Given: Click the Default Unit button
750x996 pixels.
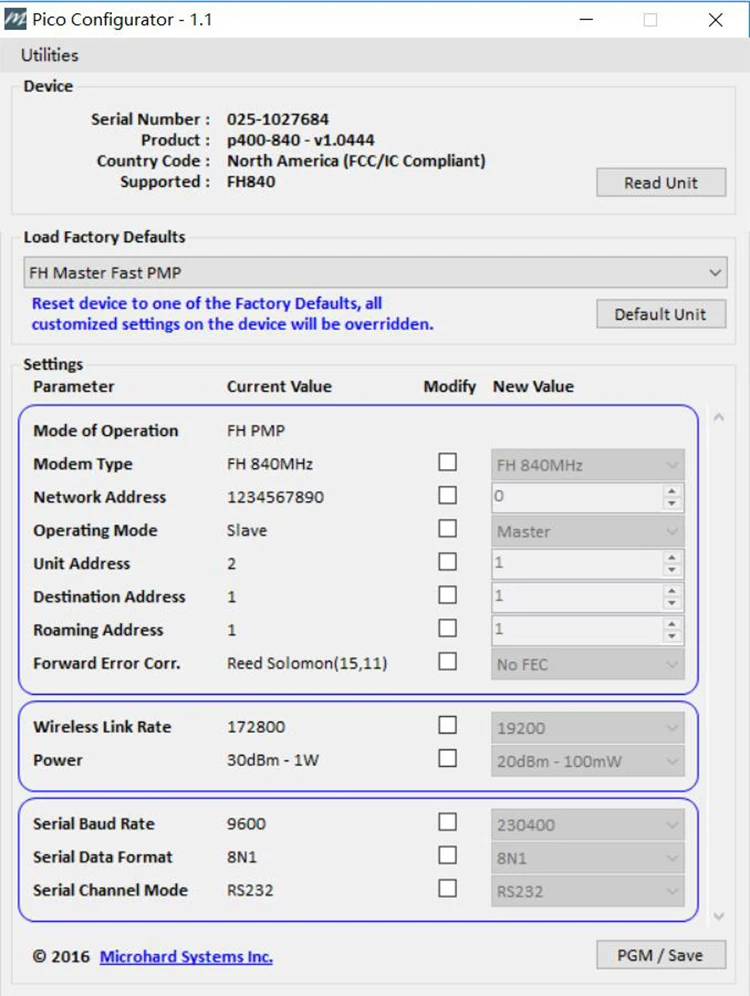Looking at the screenshot, I should [660, 314].
